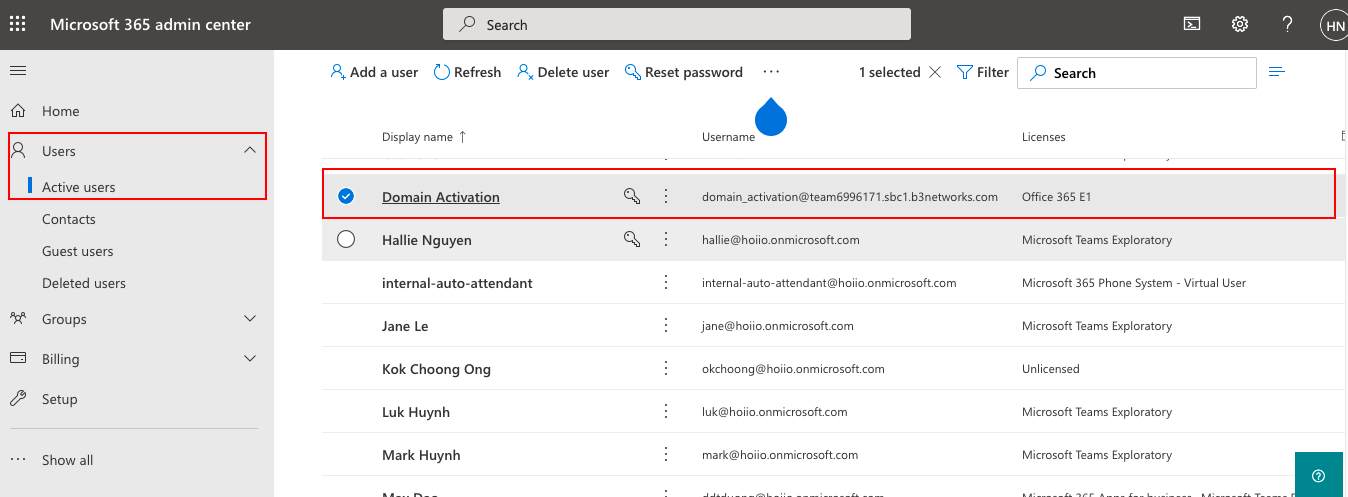Open the Cloud Shell terminal icon
This screenshot has width=1348, height=497.
1192,24
